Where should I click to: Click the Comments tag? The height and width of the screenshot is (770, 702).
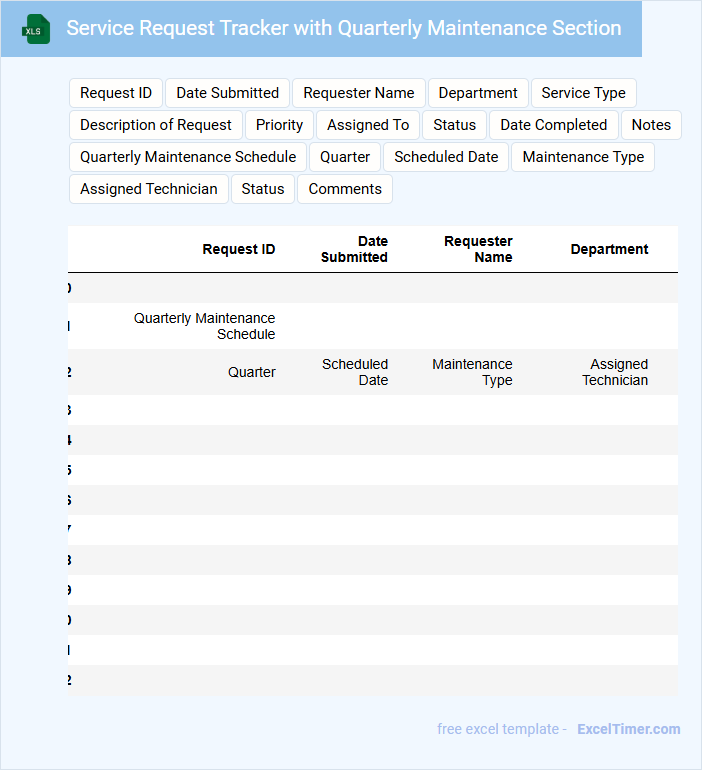[345, 189]
